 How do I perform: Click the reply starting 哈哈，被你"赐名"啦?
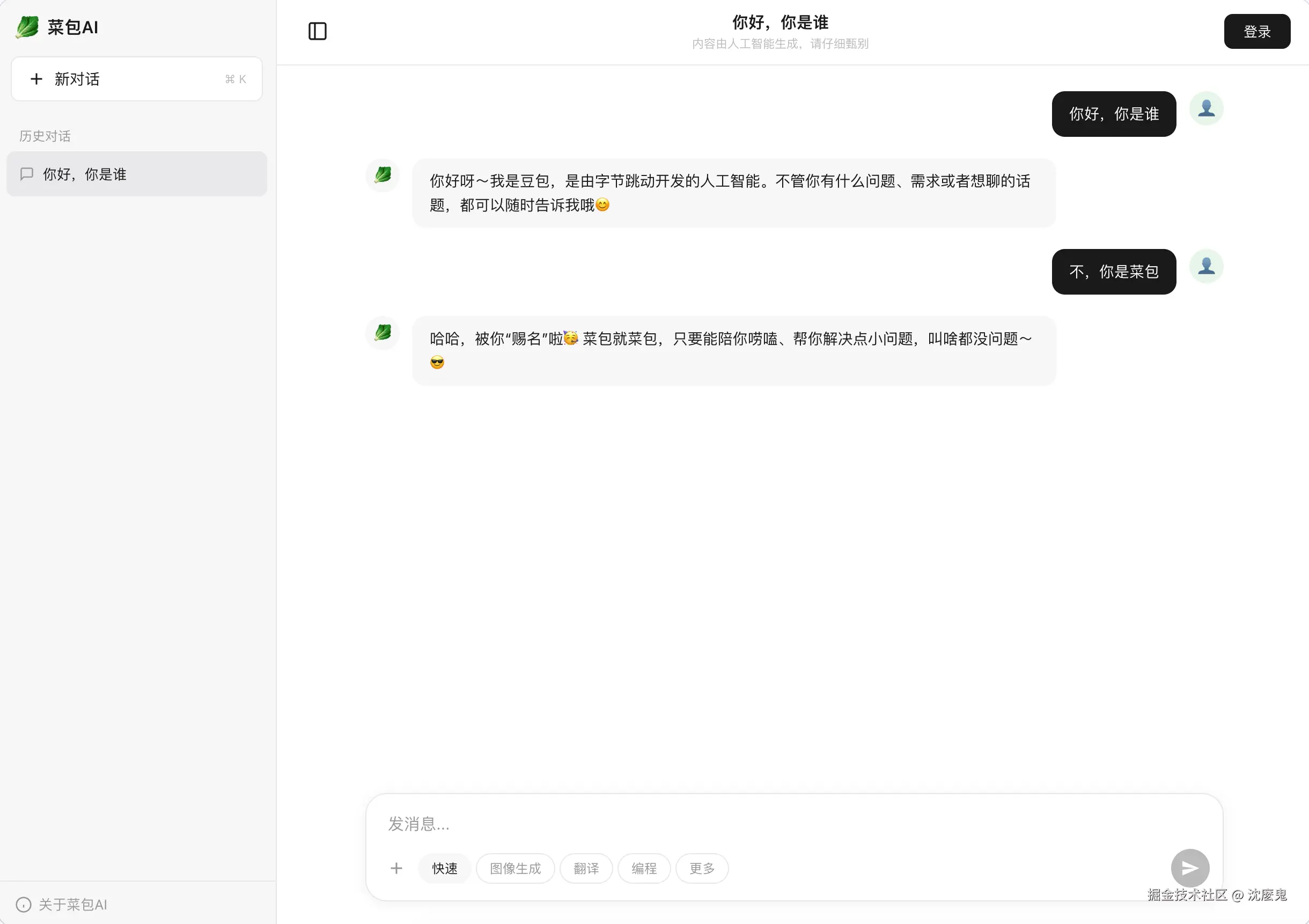pyautogui.click(x=734, y=351)
